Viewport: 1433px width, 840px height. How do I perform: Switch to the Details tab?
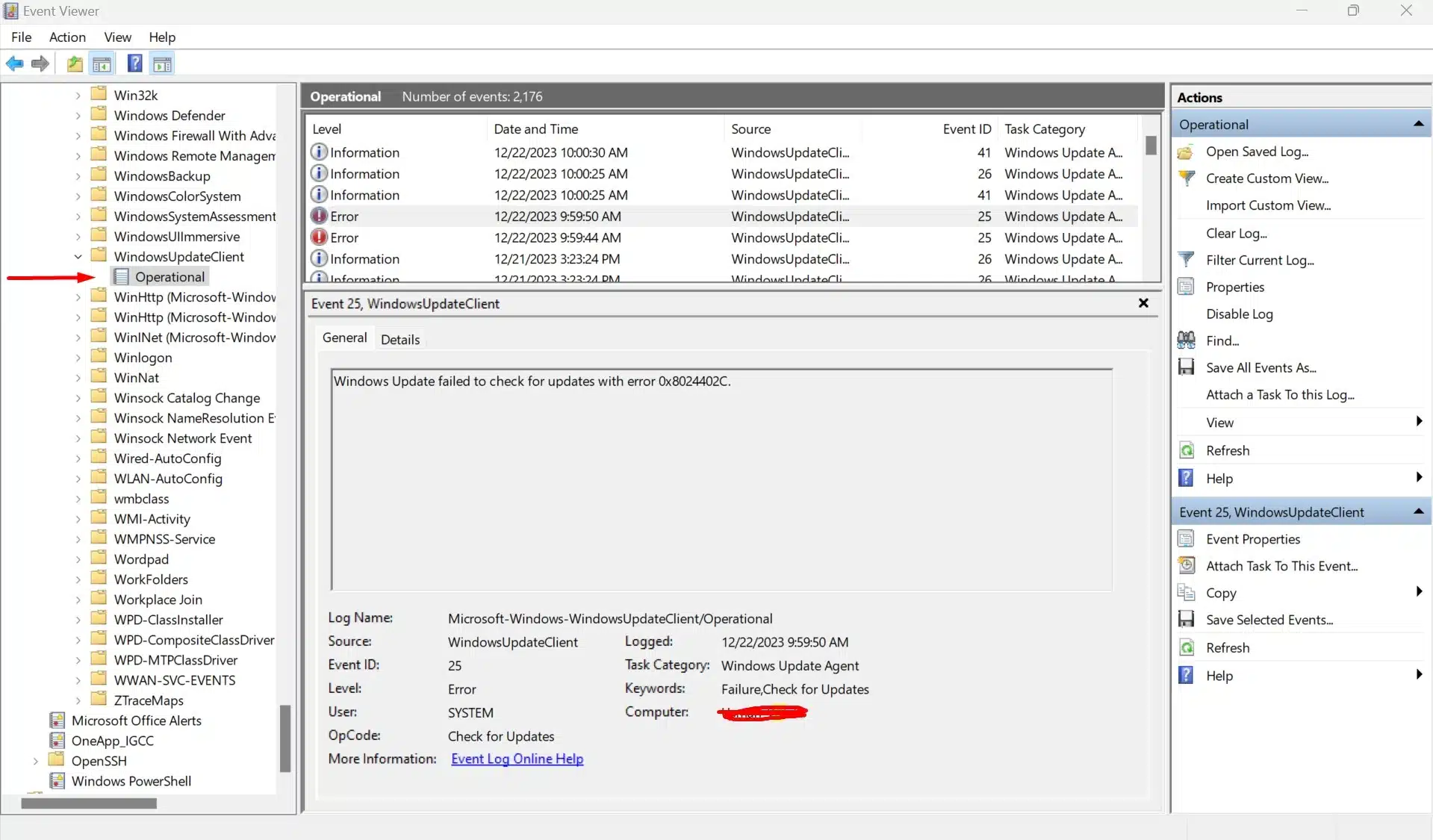pyautogui.click(x=400, y=338)
